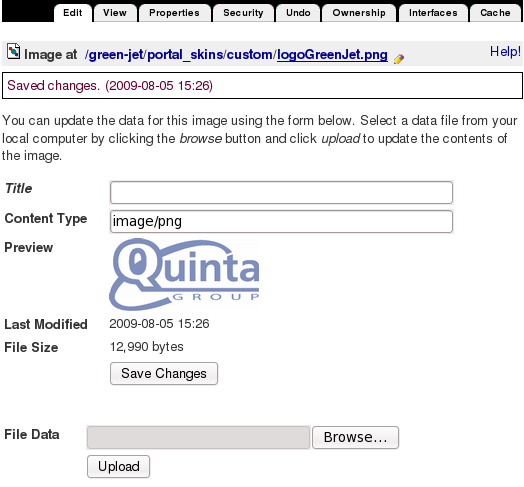Viewport: 524px width, 487px height.
Task: Click the pencil edit icon after logoGreenJet.png
Action: pos(399,58)
